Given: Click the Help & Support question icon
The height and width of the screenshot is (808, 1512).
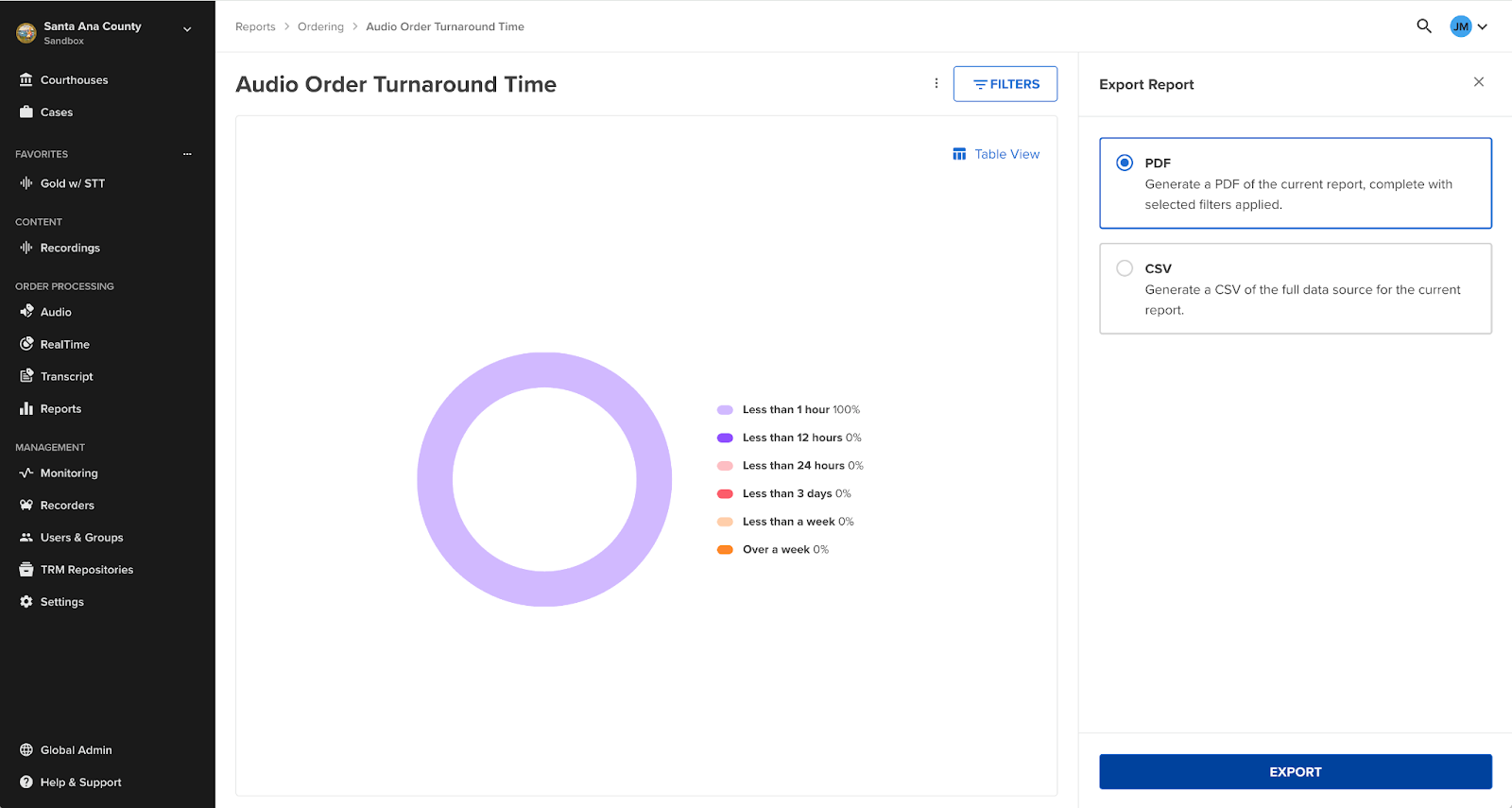Looking at the screenshot, I should point(26,782).
